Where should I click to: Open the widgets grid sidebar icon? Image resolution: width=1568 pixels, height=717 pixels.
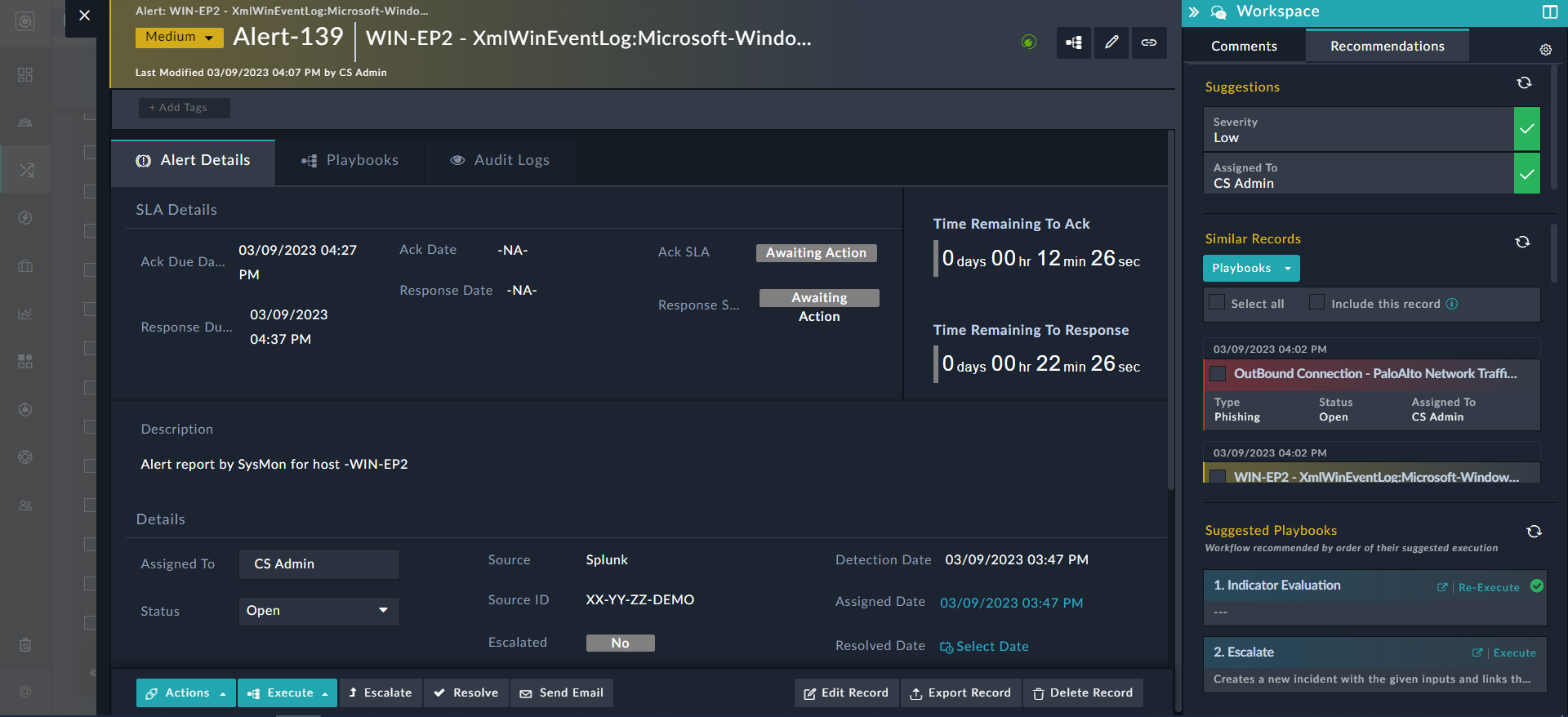(25, 361)
